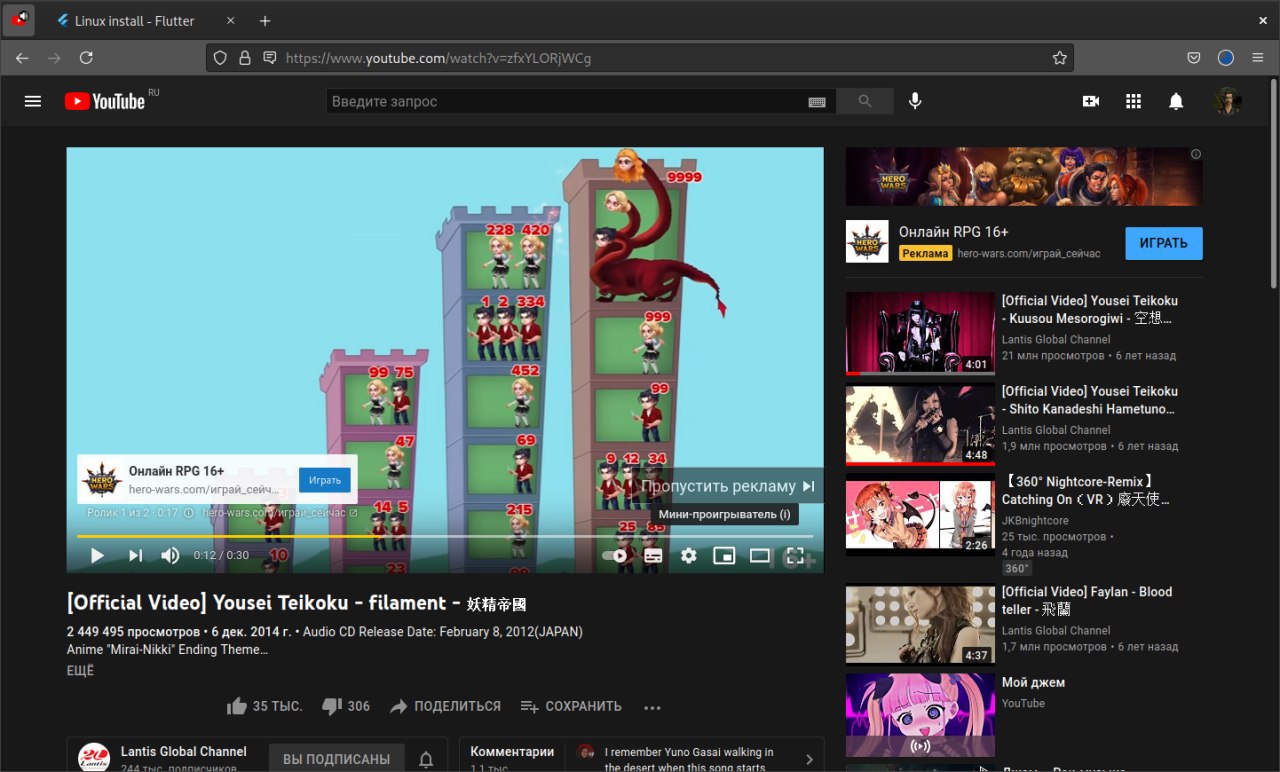Click 'СОХРАНИТЬ' to save the video

[571, 706]
